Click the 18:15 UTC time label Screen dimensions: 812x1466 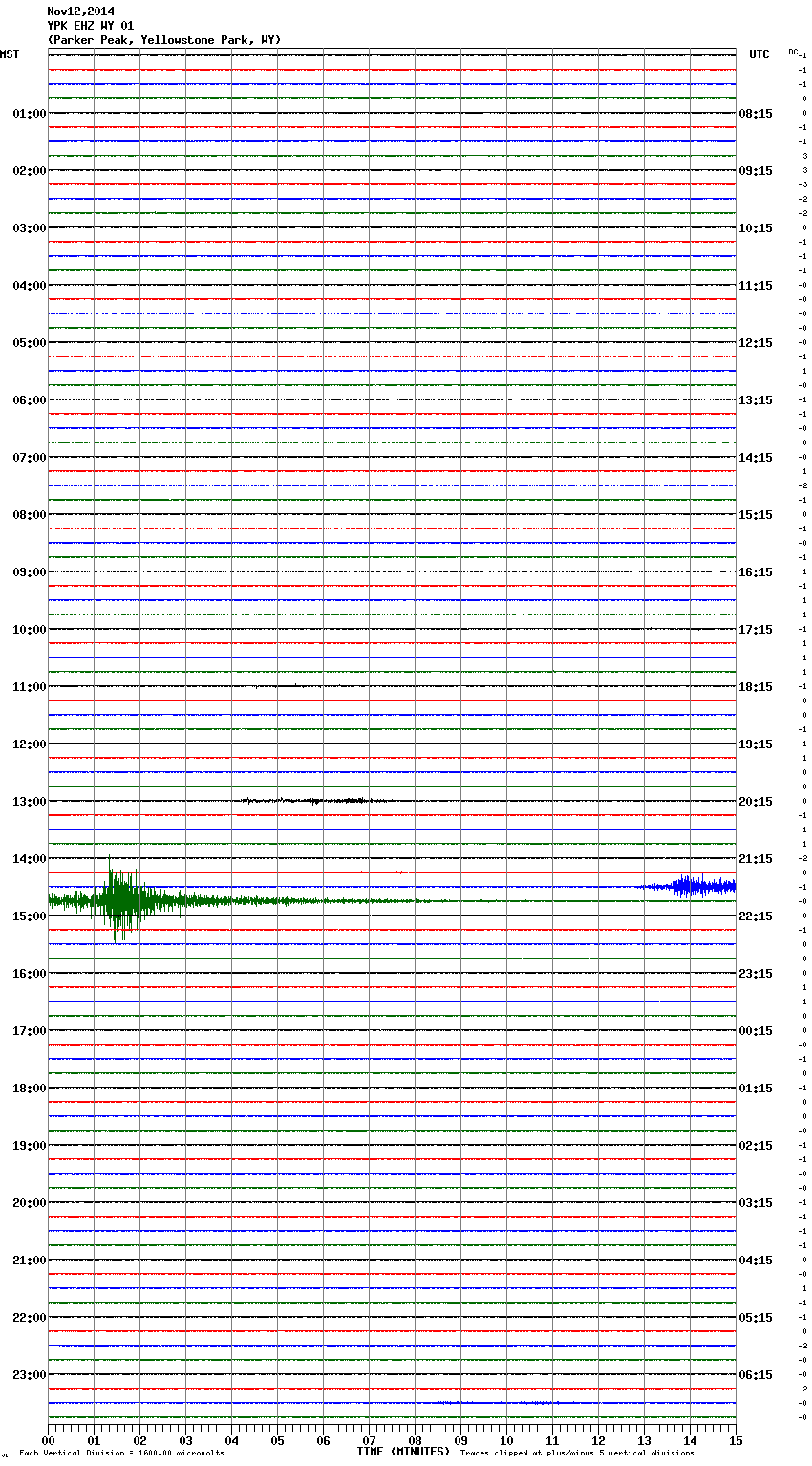point(756,687)
